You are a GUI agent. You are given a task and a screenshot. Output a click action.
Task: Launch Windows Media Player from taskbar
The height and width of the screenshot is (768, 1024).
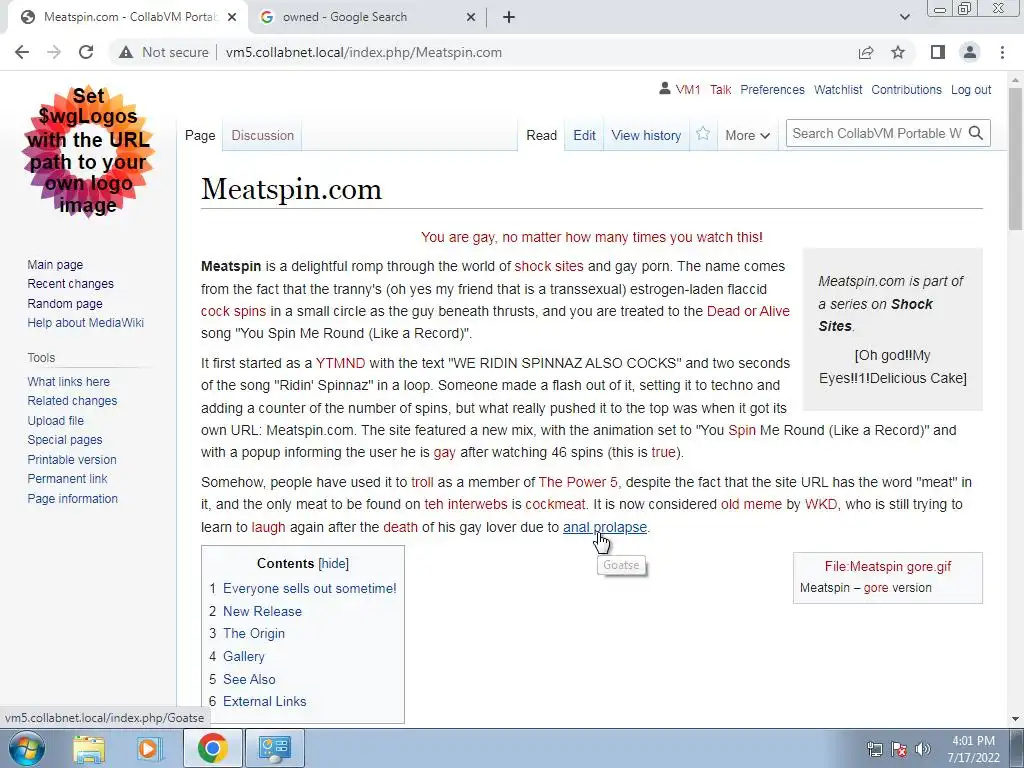(149, 748)
